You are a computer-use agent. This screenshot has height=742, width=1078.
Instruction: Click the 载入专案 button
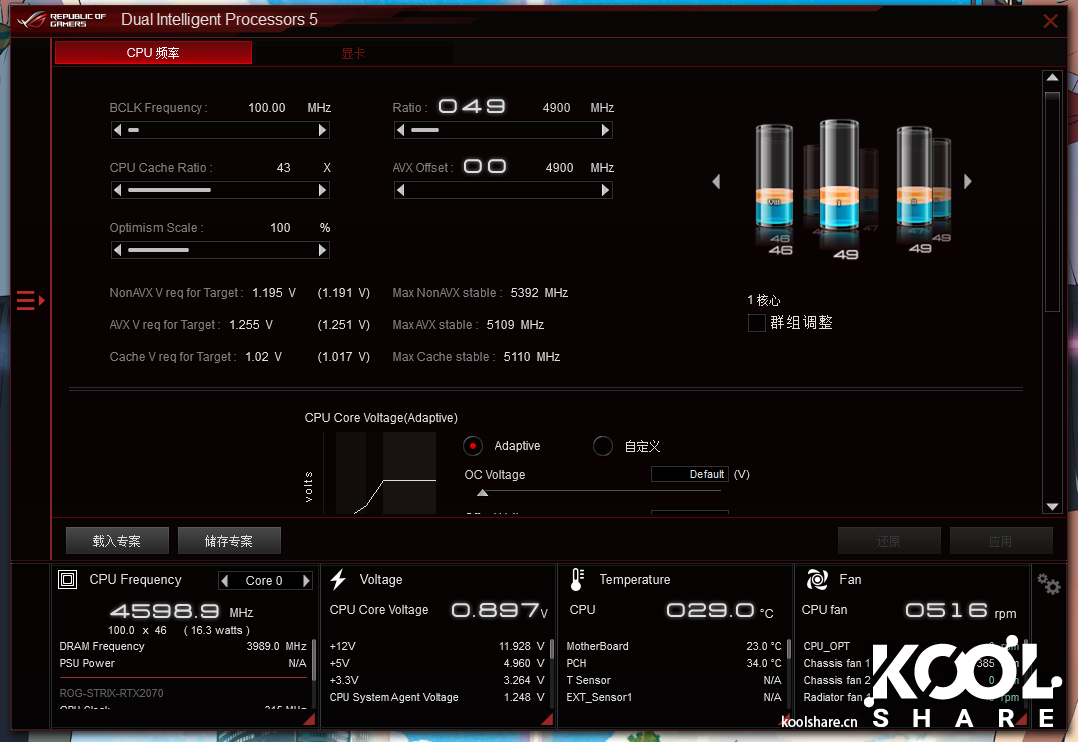pos(117,541)
